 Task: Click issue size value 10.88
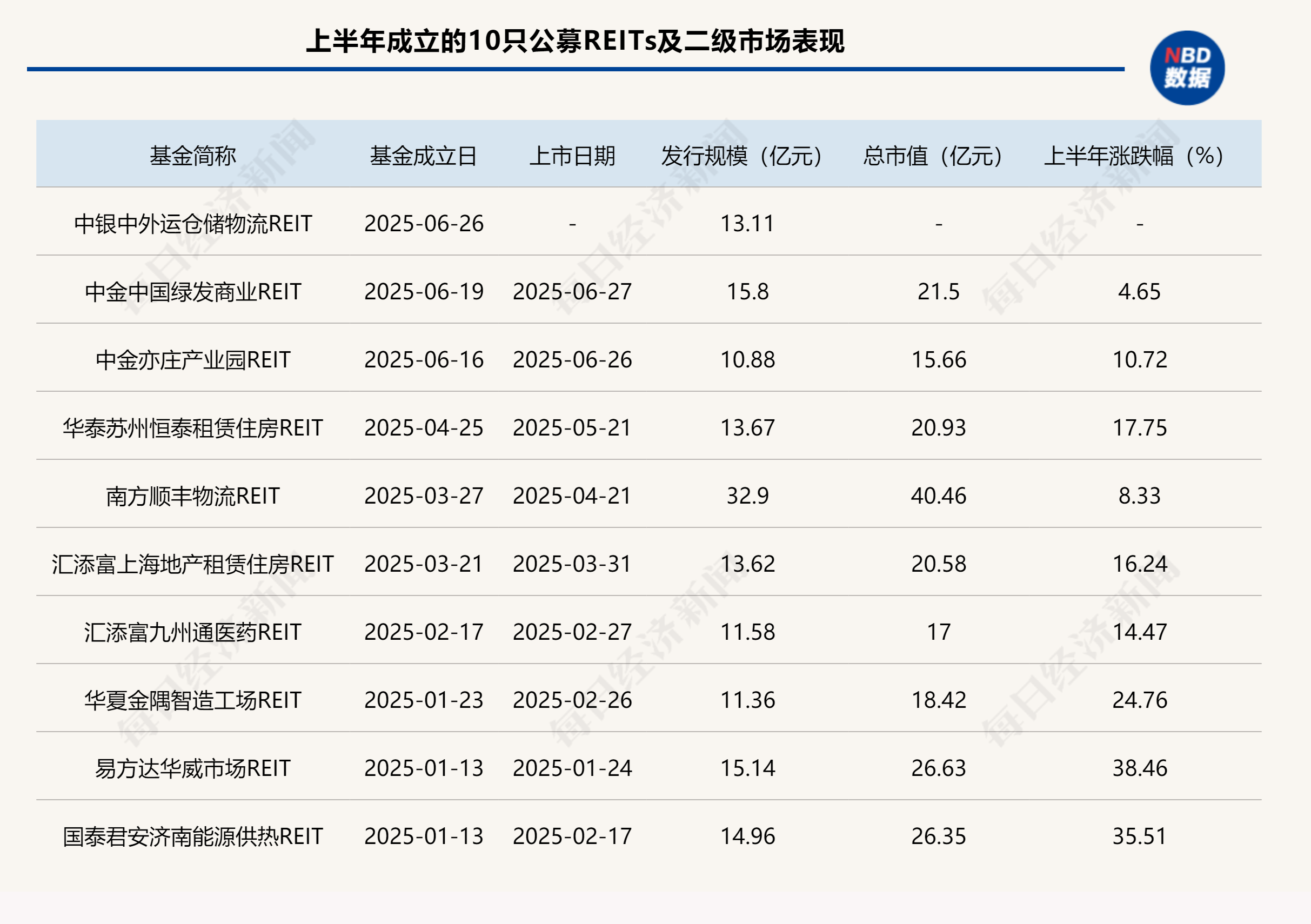(x=747, y=359)
